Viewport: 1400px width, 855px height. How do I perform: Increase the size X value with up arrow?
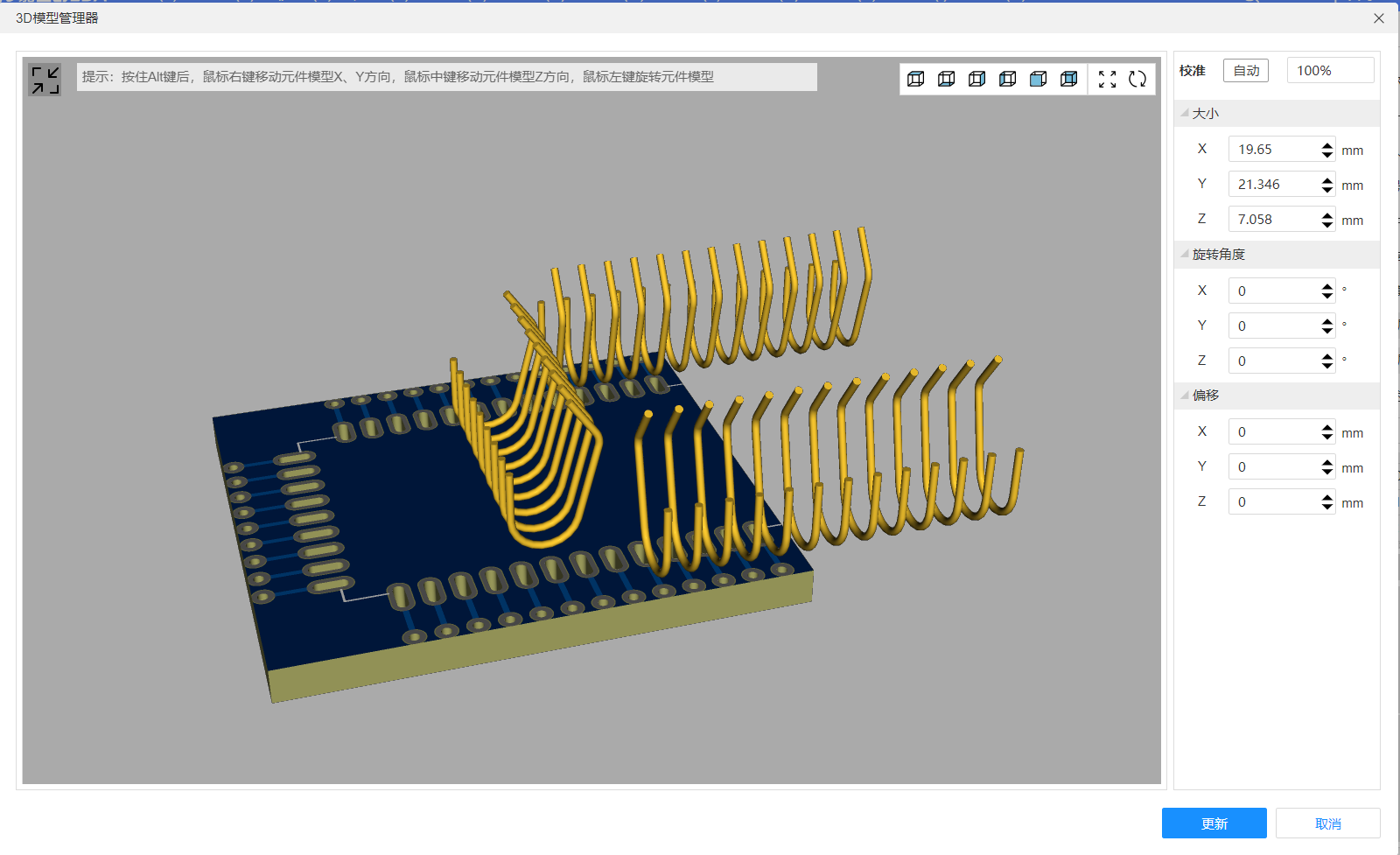[1327, 144]
